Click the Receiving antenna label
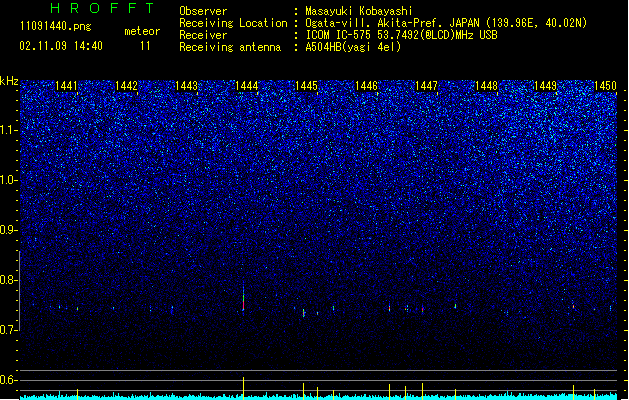 click(230, 47)
